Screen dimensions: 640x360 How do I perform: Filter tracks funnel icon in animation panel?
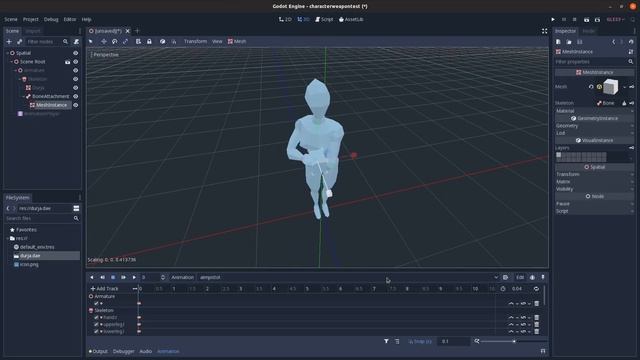386,341
